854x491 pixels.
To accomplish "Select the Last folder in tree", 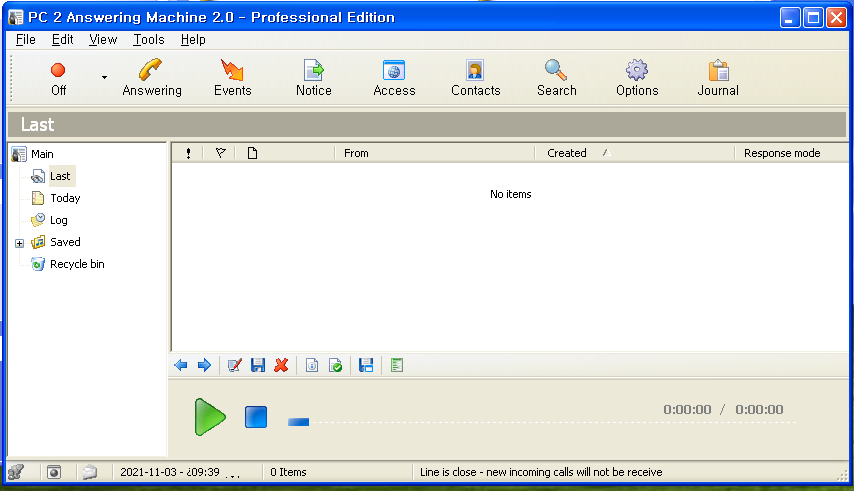I will [60, 176].
